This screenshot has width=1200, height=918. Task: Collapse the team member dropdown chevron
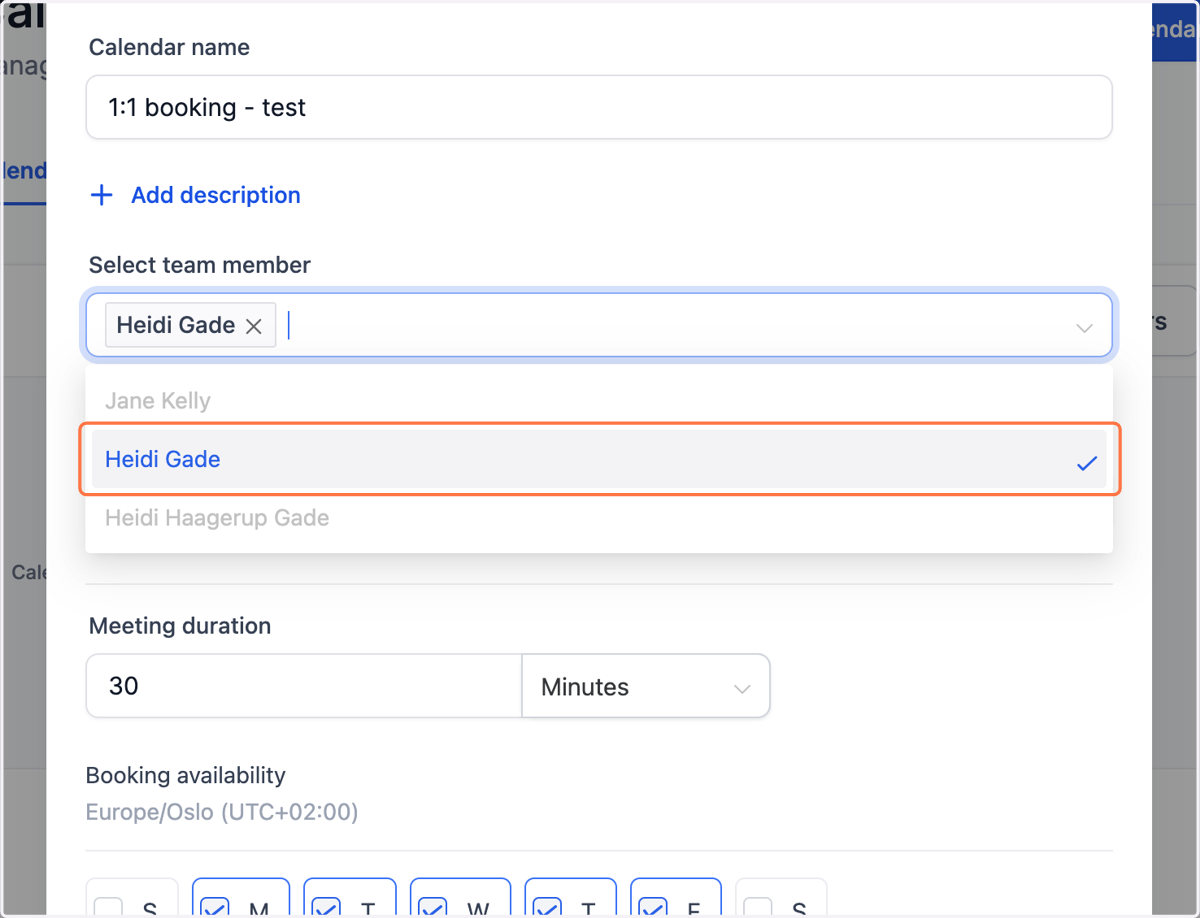click(x=1084, y=327)
